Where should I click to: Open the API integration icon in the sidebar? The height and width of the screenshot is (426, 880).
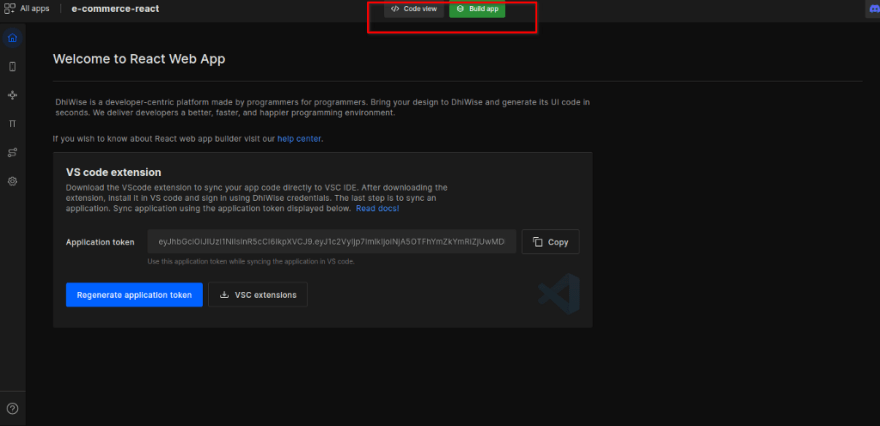tap(12, 153)
